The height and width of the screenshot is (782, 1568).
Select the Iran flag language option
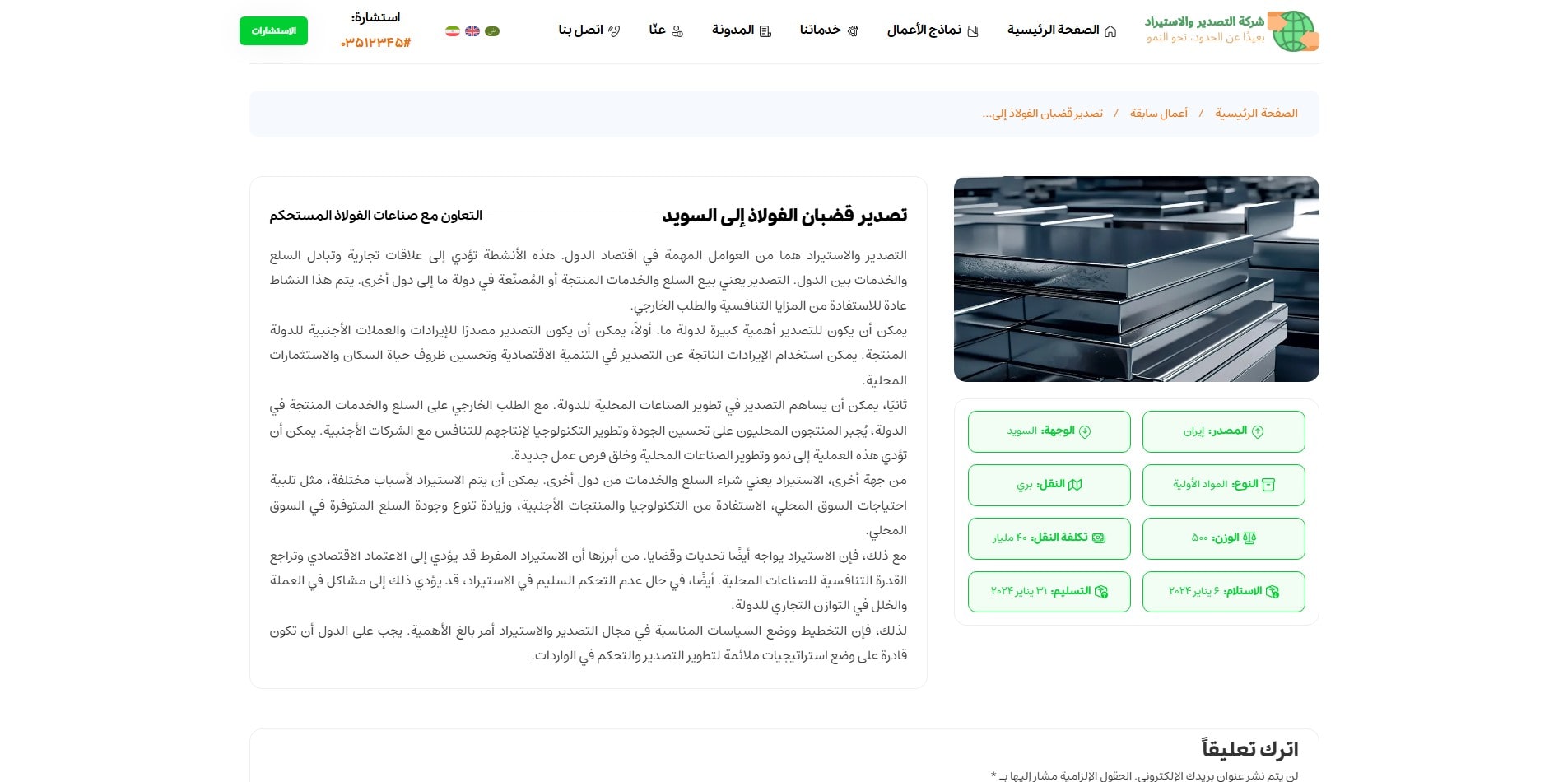tap(452, 31)
